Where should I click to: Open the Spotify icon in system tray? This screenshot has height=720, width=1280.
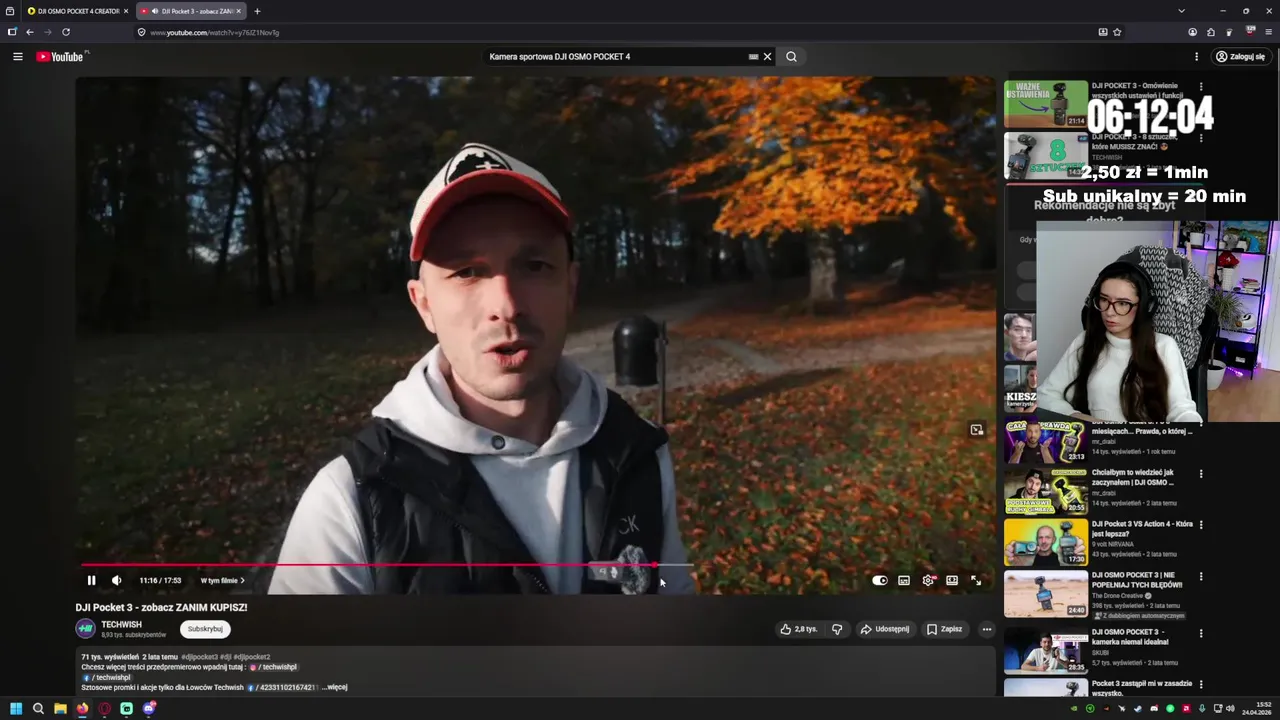[1170, 709]
